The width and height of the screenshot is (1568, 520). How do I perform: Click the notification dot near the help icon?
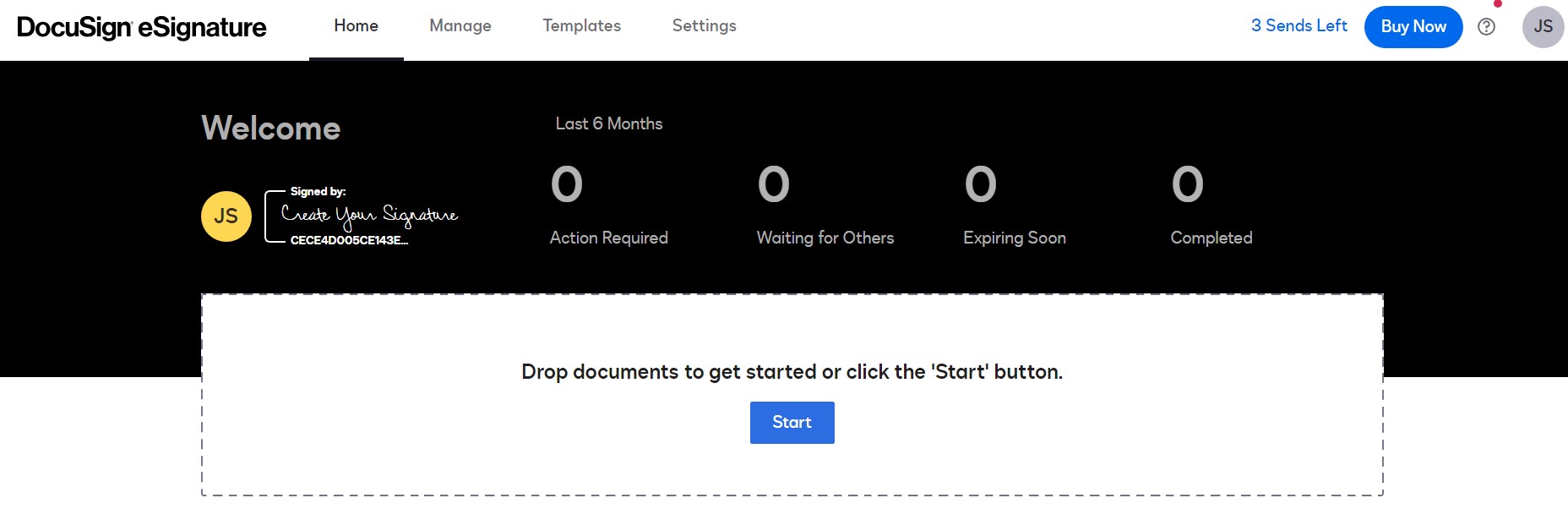[1495, 4]
